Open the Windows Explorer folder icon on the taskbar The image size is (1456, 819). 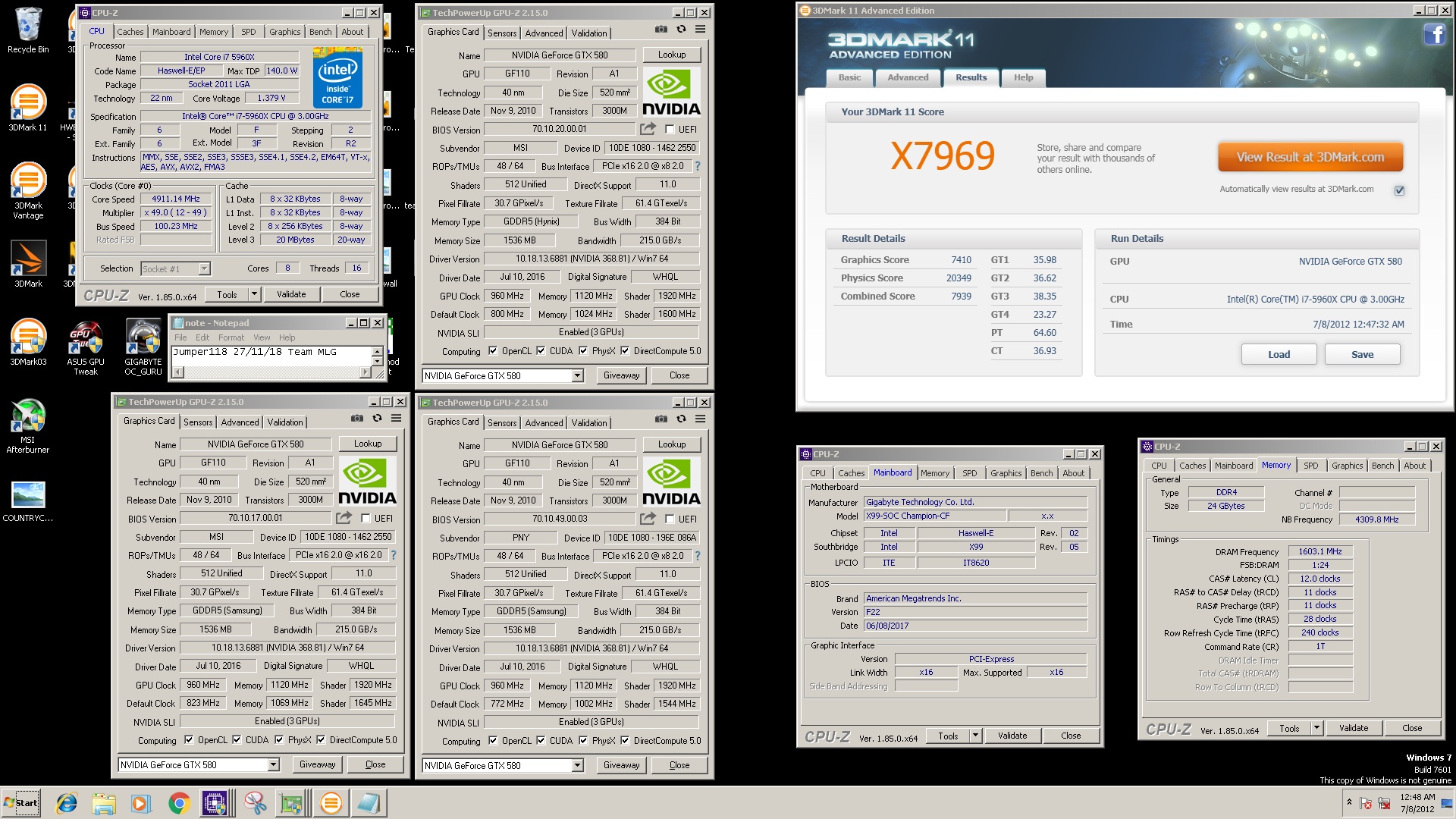tap(104, 803)
